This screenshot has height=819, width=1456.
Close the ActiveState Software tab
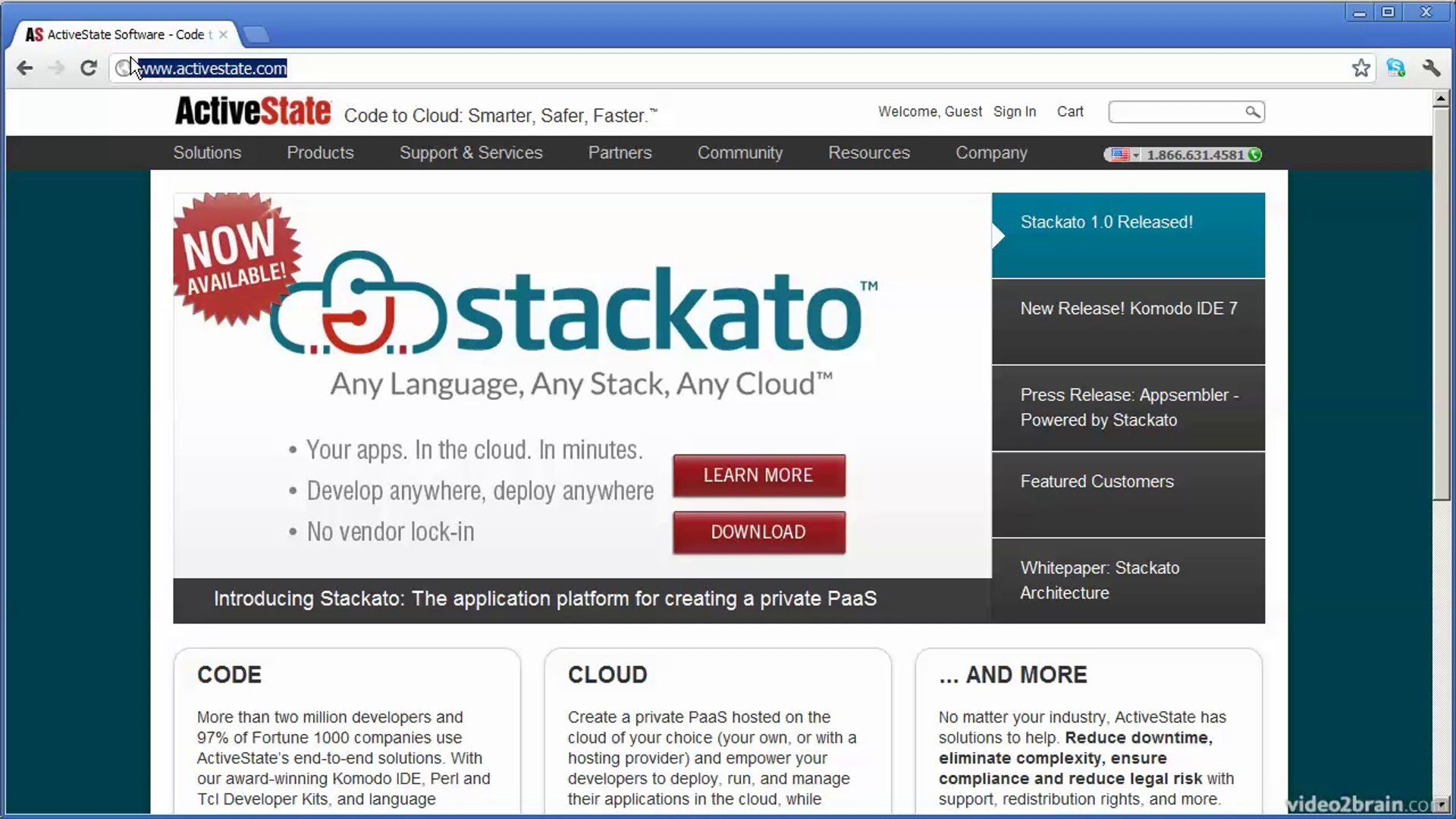point(223,35)
